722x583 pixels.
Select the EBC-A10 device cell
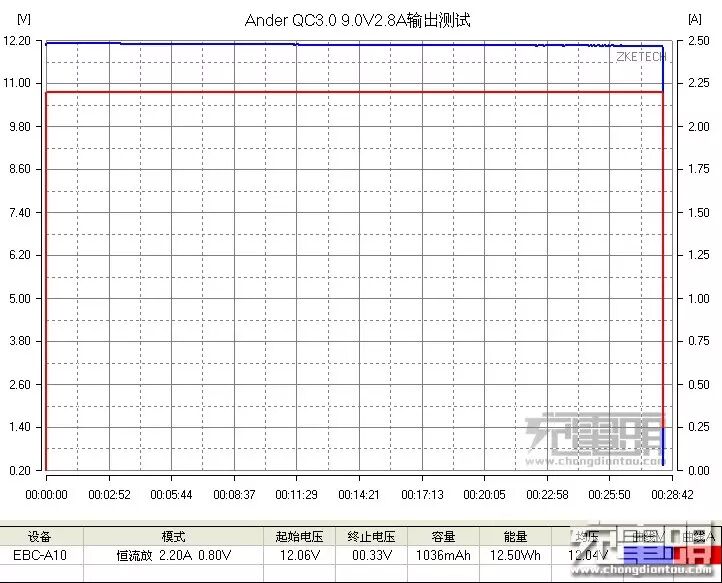pyautogui.click(x=40, y=555)
